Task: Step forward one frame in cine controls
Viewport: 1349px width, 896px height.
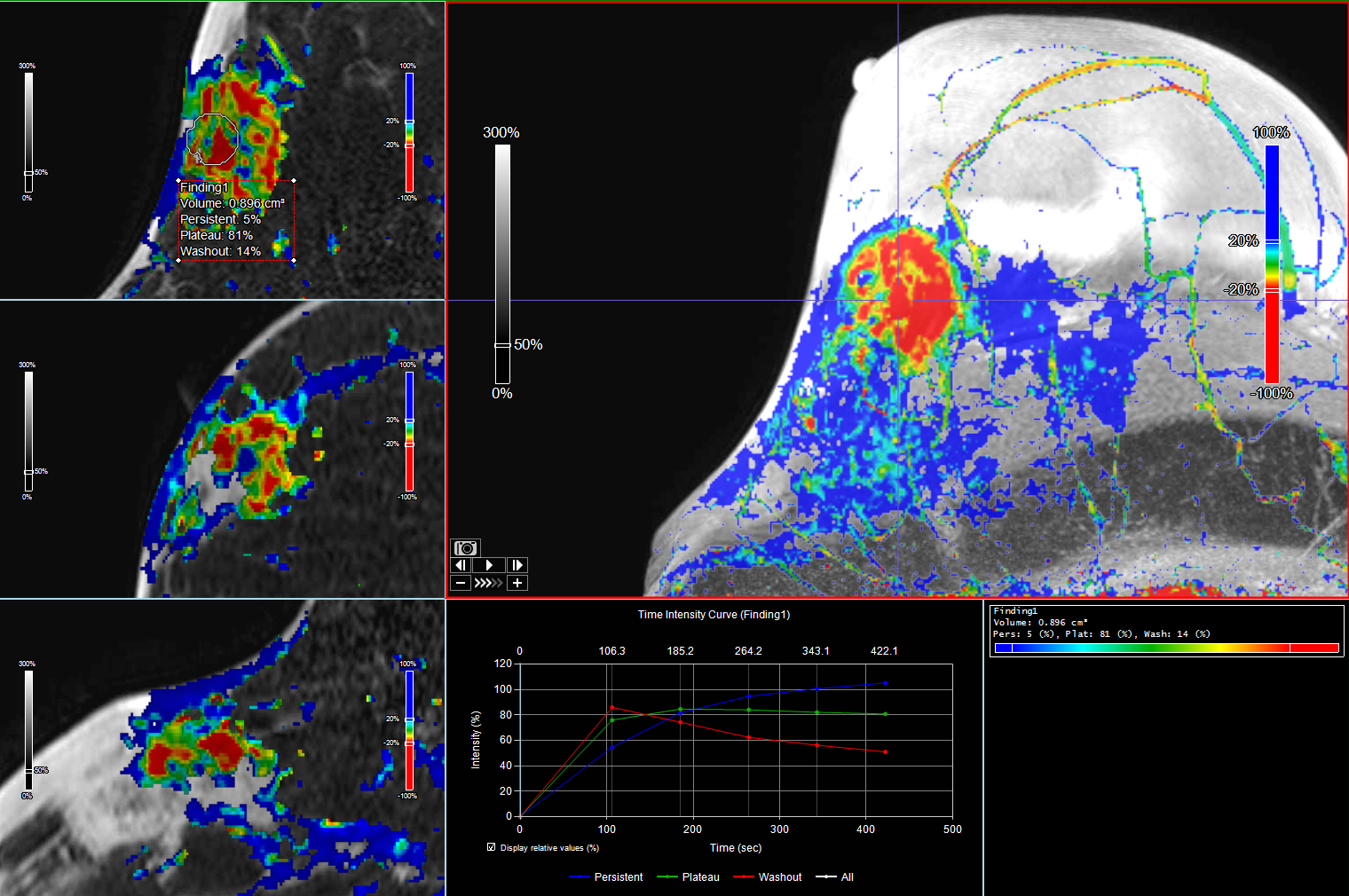Action: tap(517, 565)
